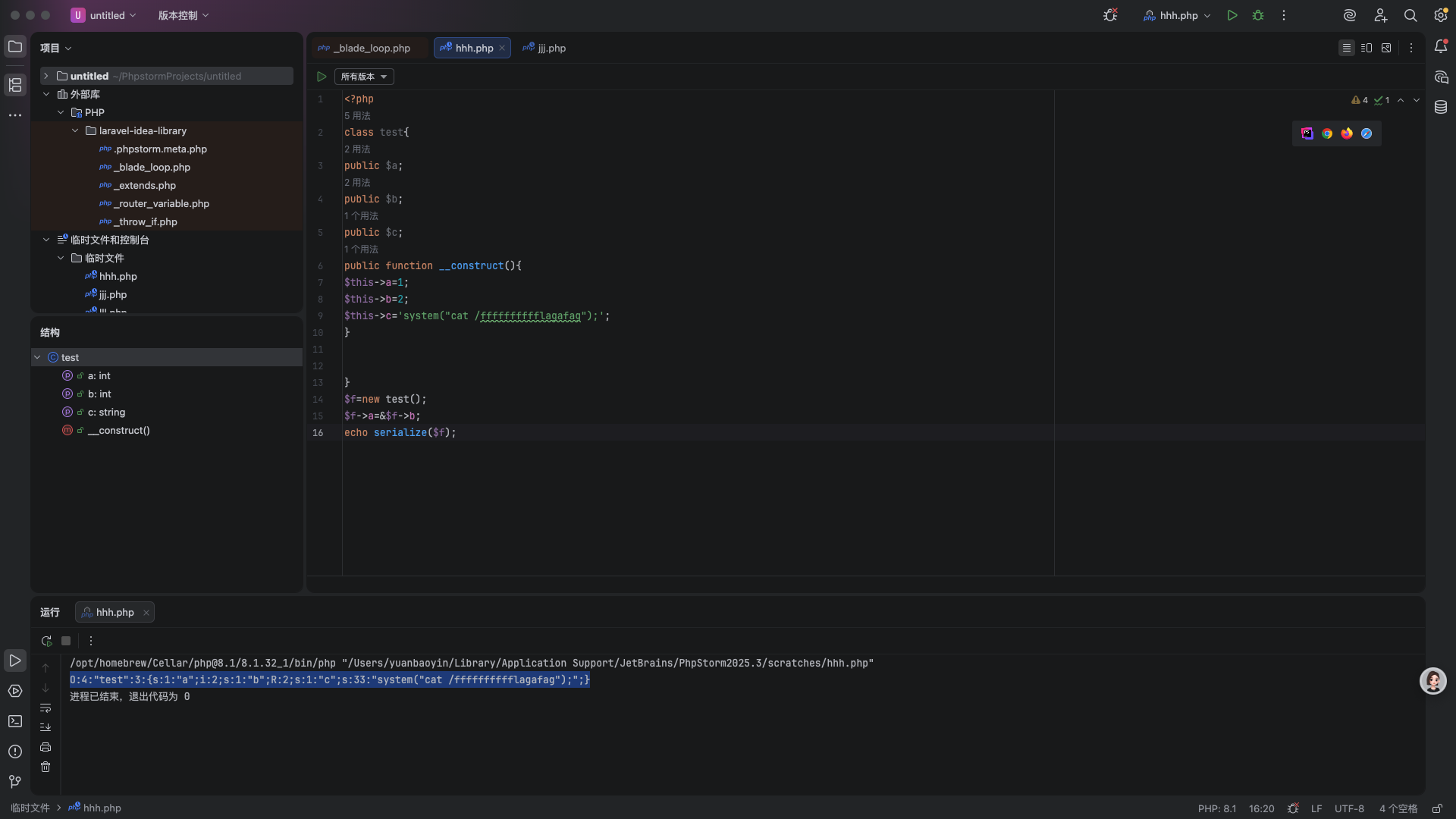The width and height of the screenshot is (1456, 819).
Task: Open the Problems tool window icon
Action: pos(15,752)
